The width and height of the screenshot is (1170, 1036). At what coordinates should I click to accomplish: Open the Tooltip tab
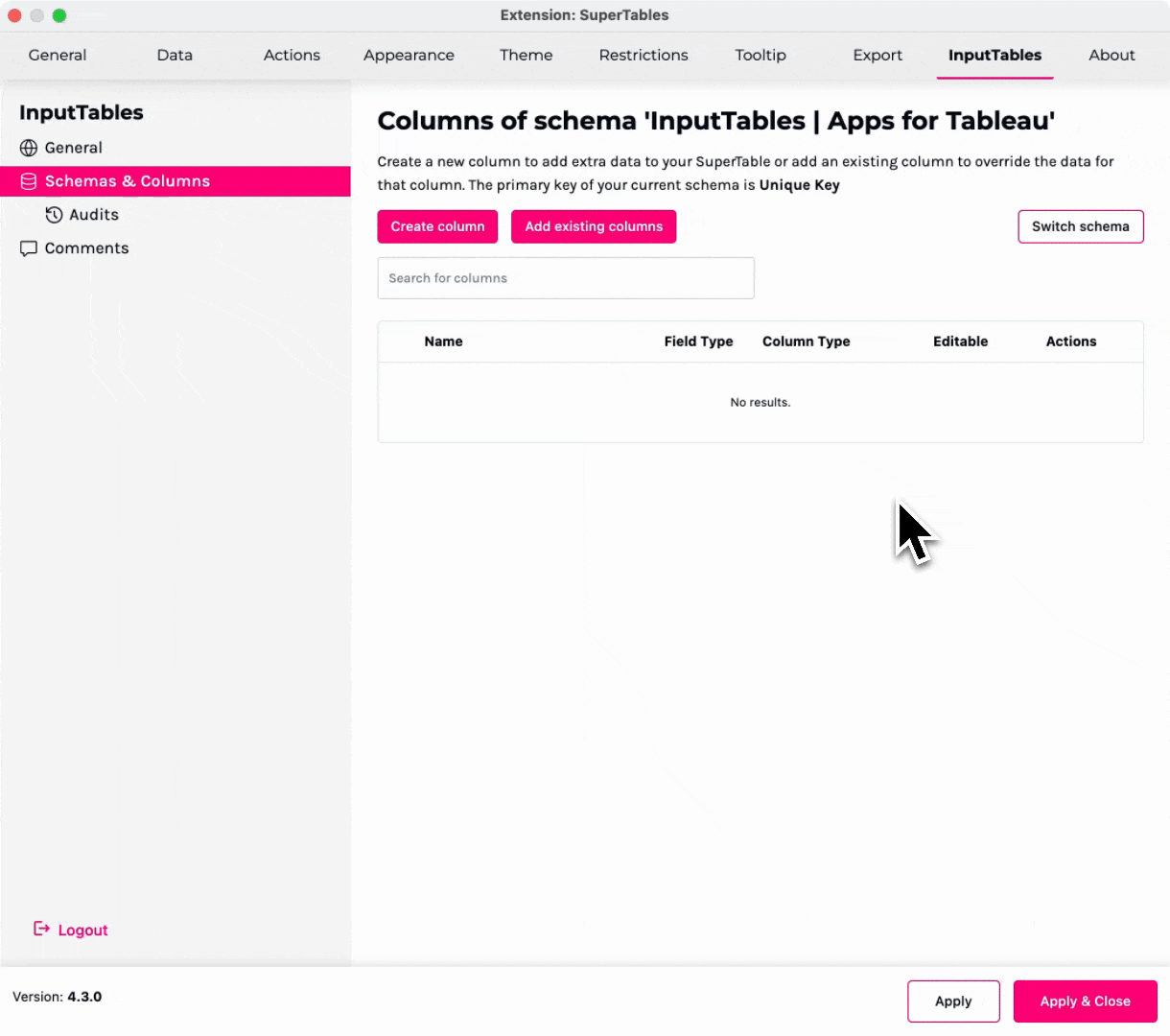click(760, 55)
